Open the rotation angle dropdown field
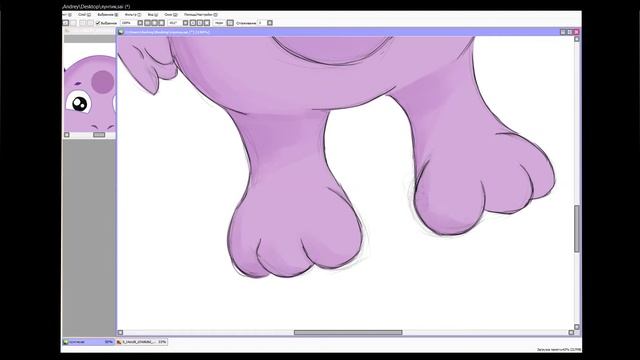The image size is (640, 360). [175, 23]
